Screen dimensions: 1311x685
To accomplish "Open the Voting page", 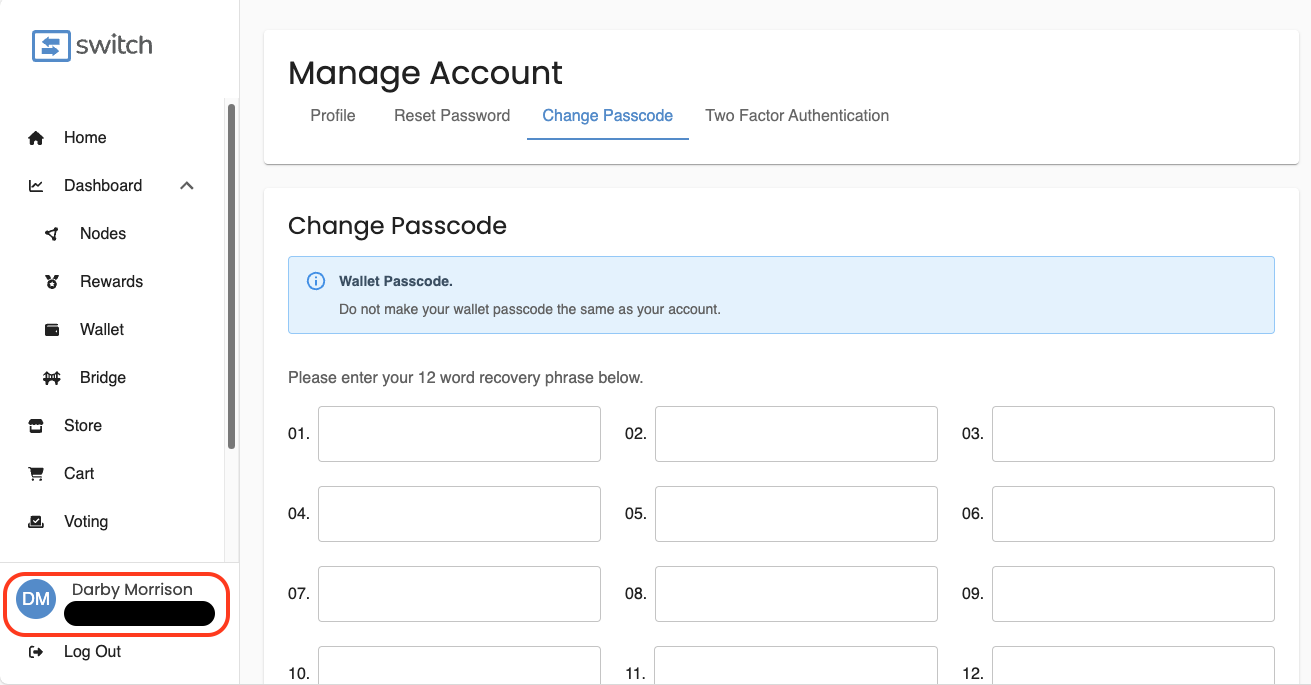I will pos(86,522).
